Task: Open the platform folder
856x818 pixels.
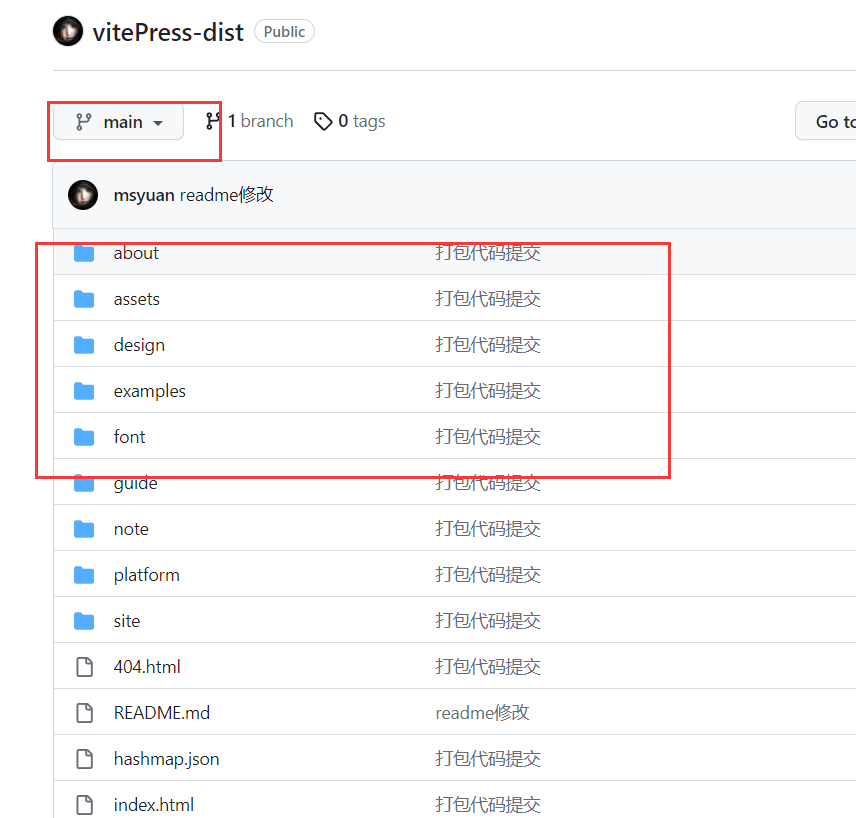Action: coord(146,575)
